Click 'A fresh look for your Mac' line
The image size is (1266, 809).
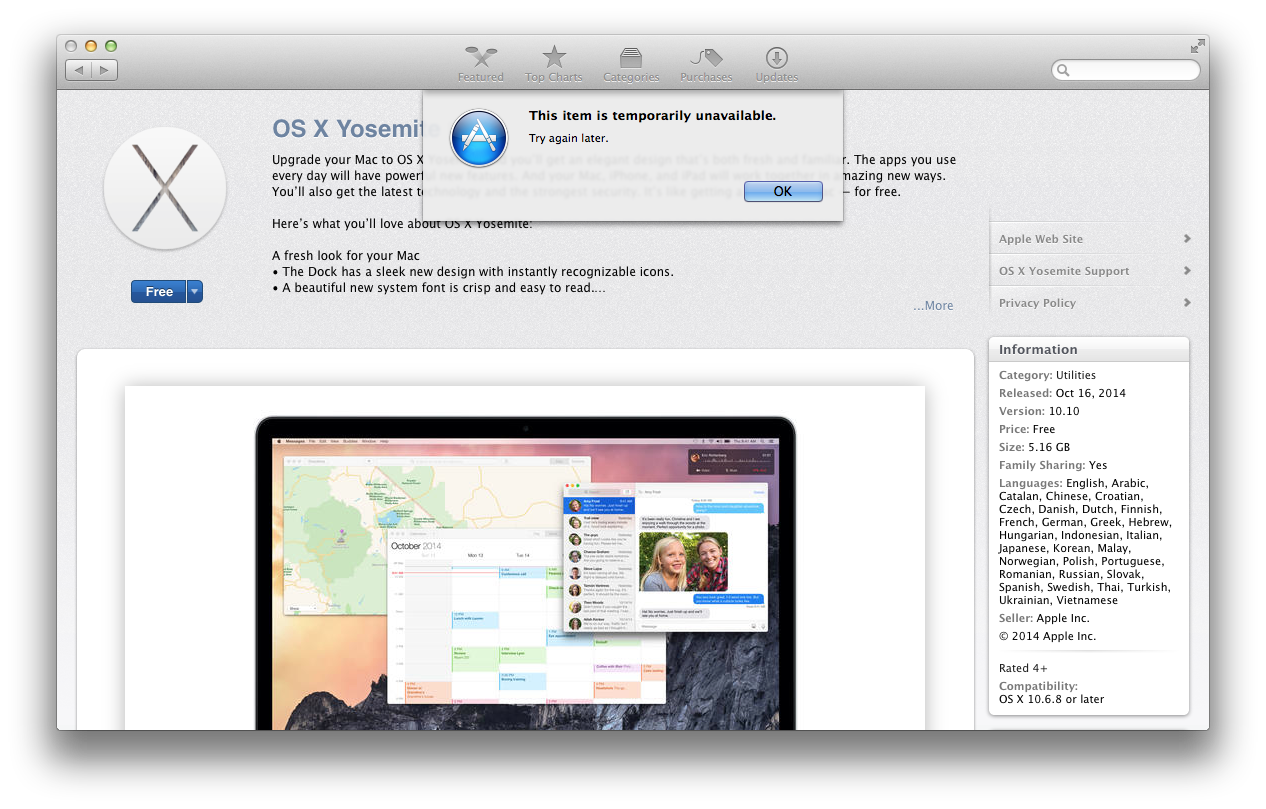pyautogui.click(x=346, y=256)
